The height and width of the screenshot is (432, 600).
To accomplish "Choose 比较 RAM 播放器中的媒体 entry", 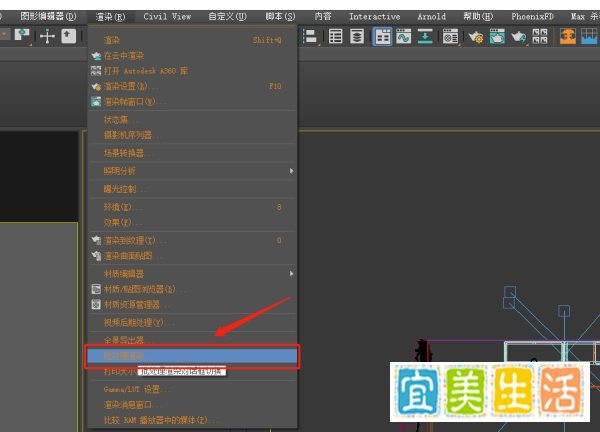I will click(x=192, y=420).
